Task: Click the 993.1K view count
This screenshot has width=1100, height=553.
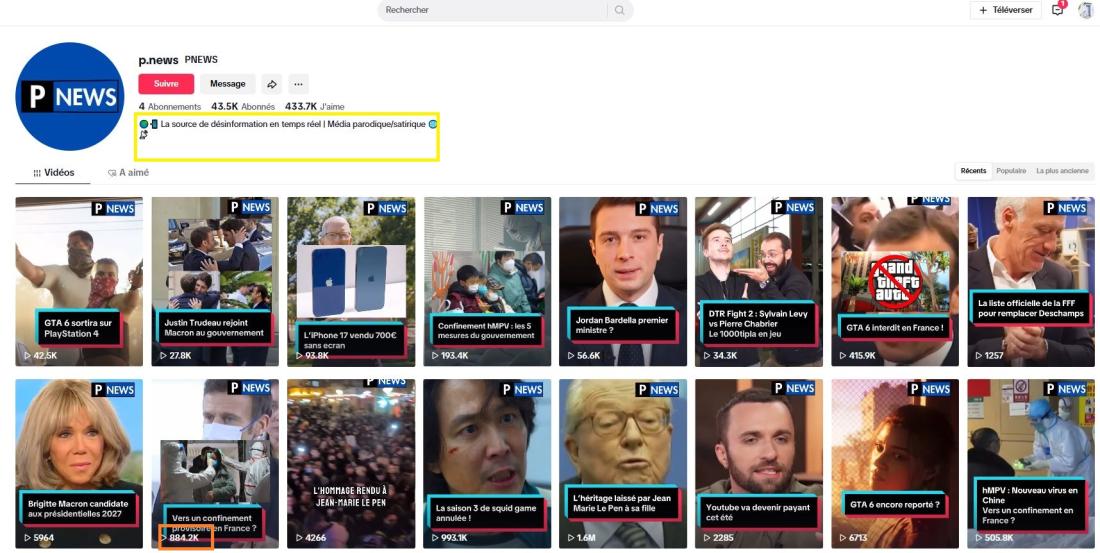Action: point(451,538)
